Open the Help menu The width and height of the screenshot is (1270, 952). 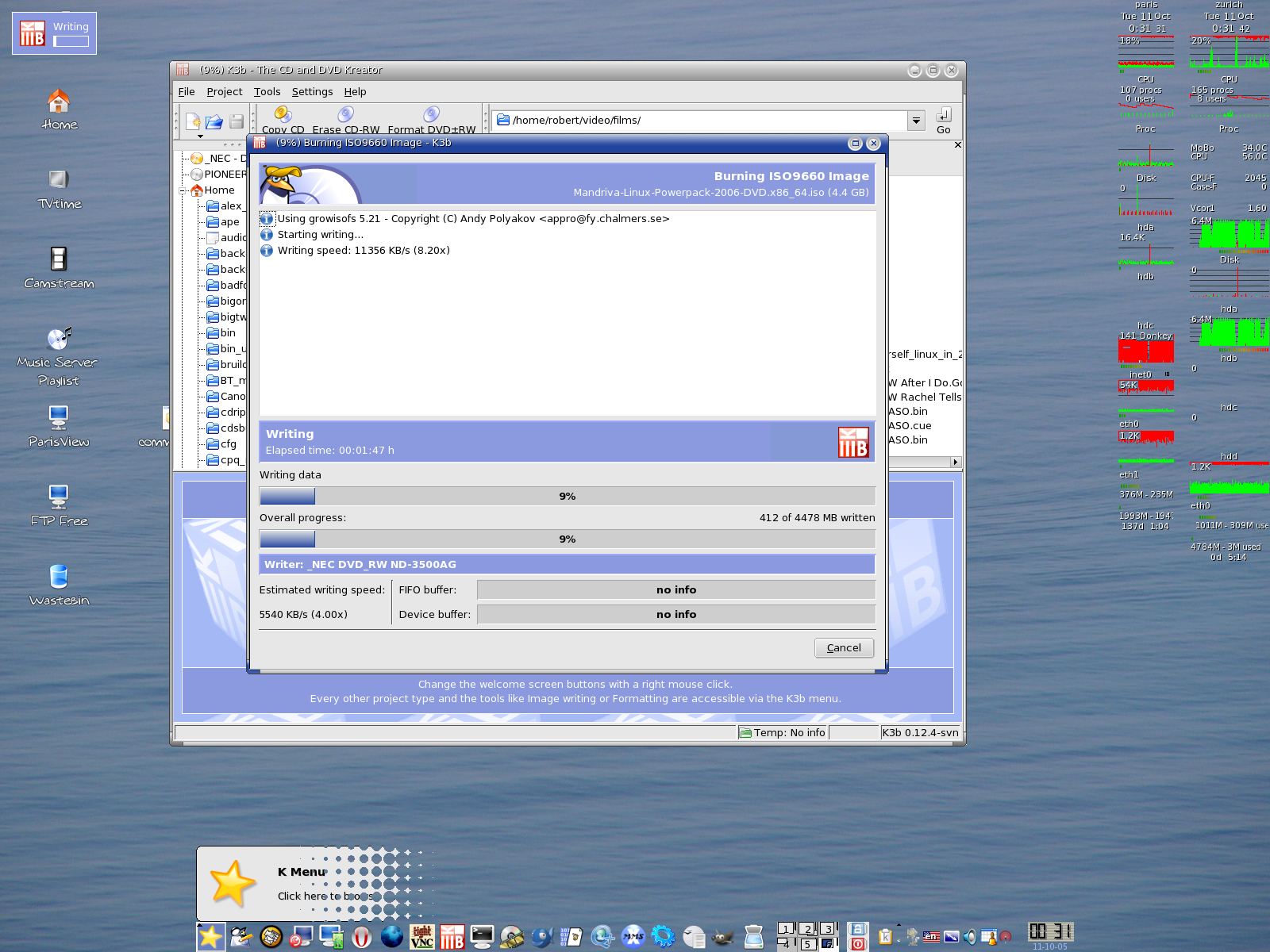[x=355, y=92]
